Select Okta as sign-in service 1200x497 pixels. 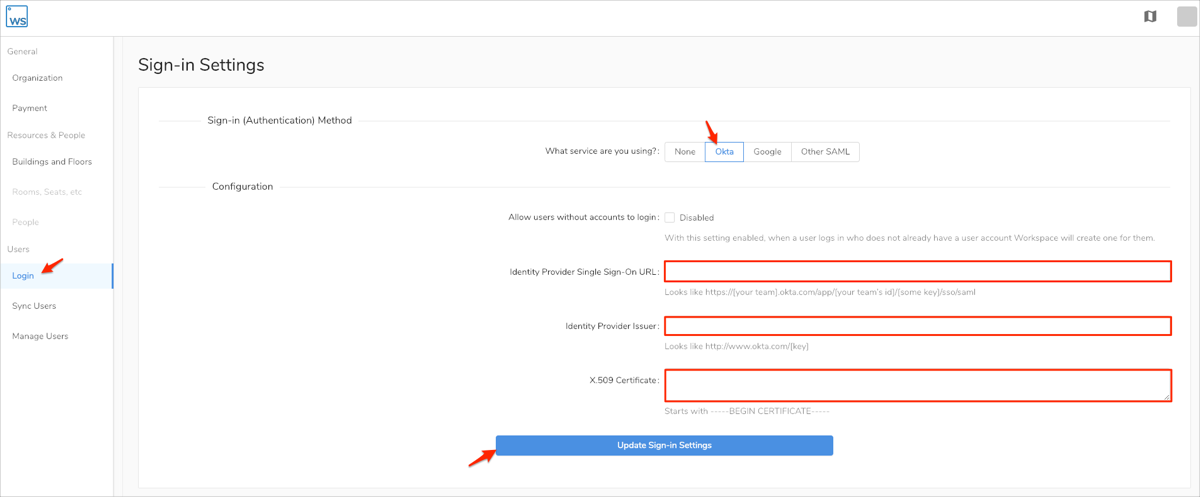coord(724,152)
